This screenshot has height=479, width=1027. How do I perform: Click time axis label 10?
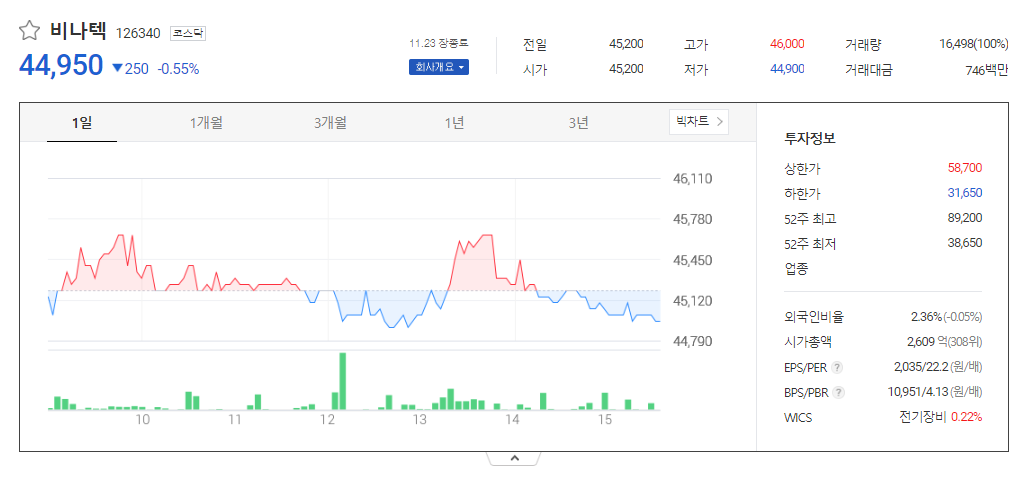pyautogui.click(x=143, y=420)
